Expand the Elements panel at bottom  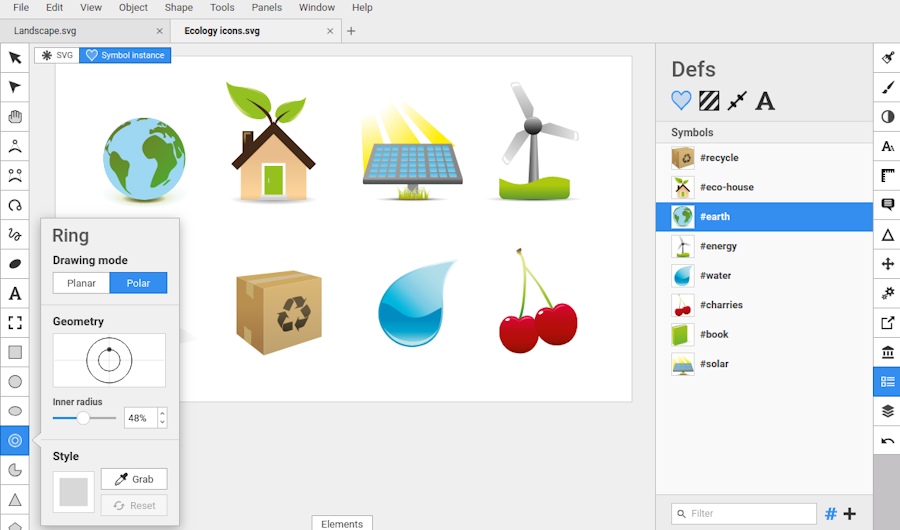click(342, 523)
